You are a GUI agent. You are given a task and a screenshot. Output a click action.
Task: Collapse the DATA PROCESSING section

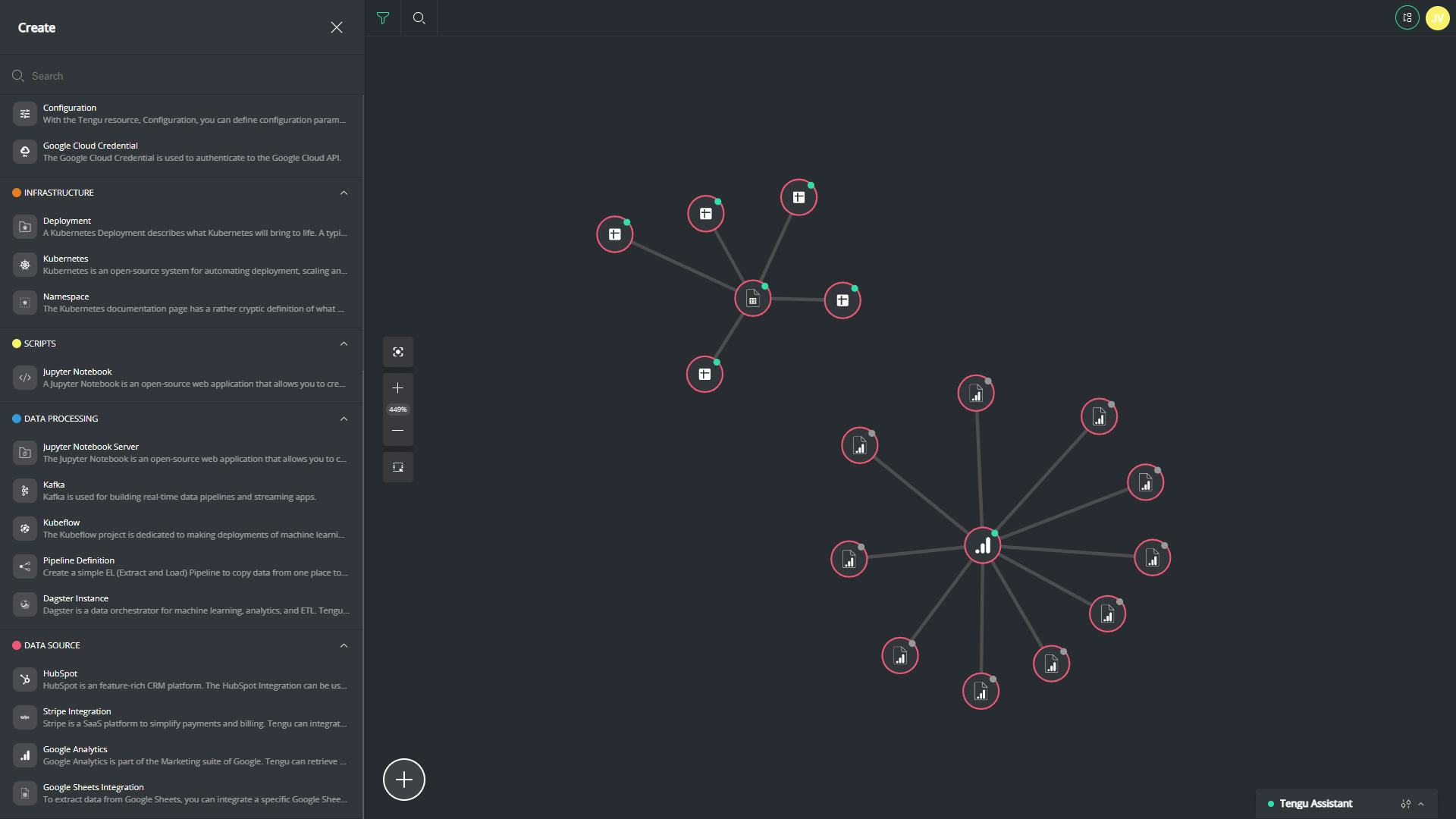tap(344, 419)
